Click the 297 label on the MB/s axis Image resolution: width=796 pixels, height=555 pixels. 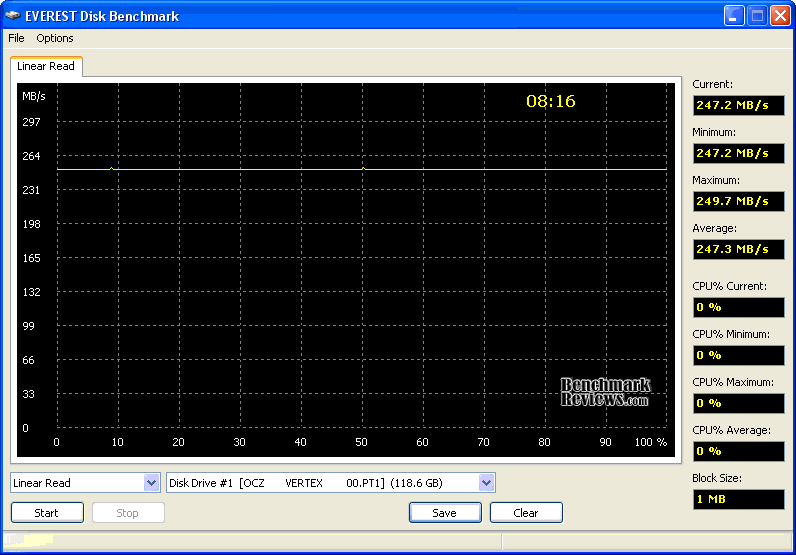click(x=31, y=122)
